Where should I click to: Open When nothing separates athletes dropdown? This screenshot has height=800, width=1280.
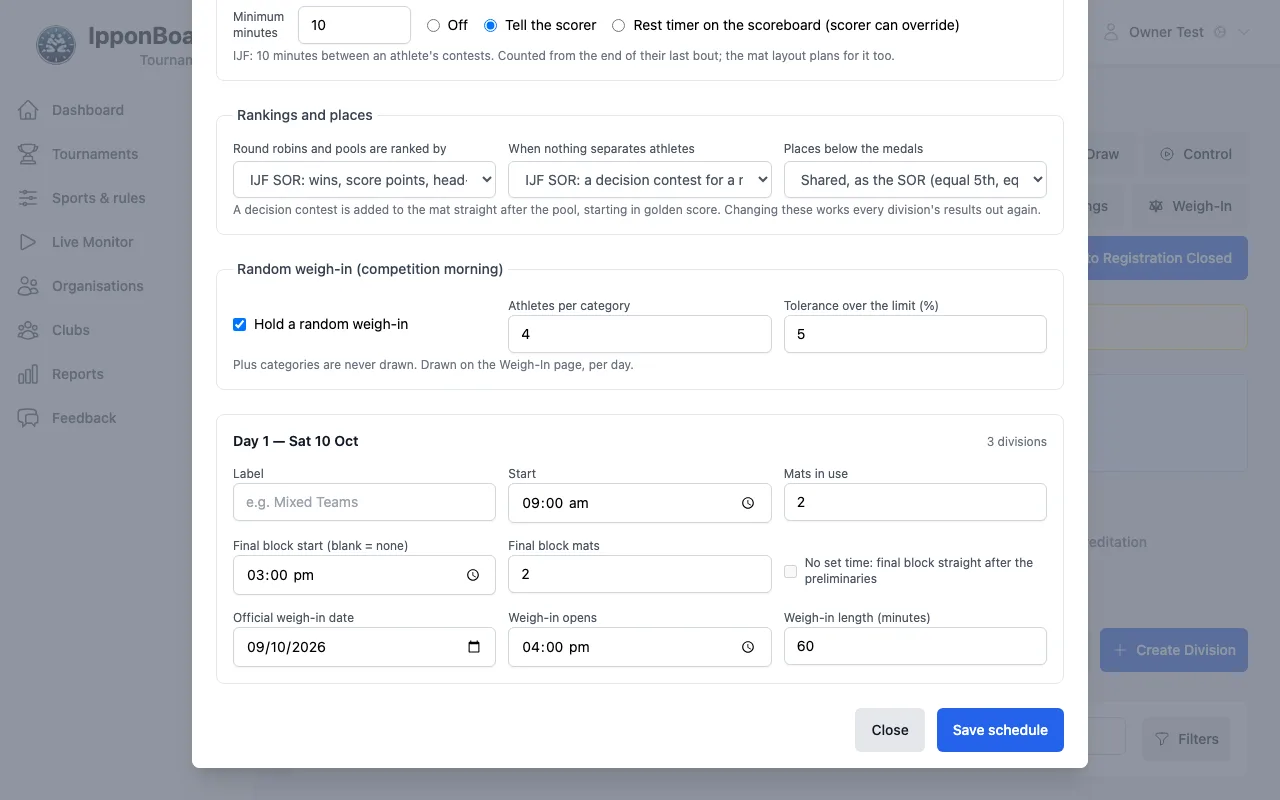640,180
